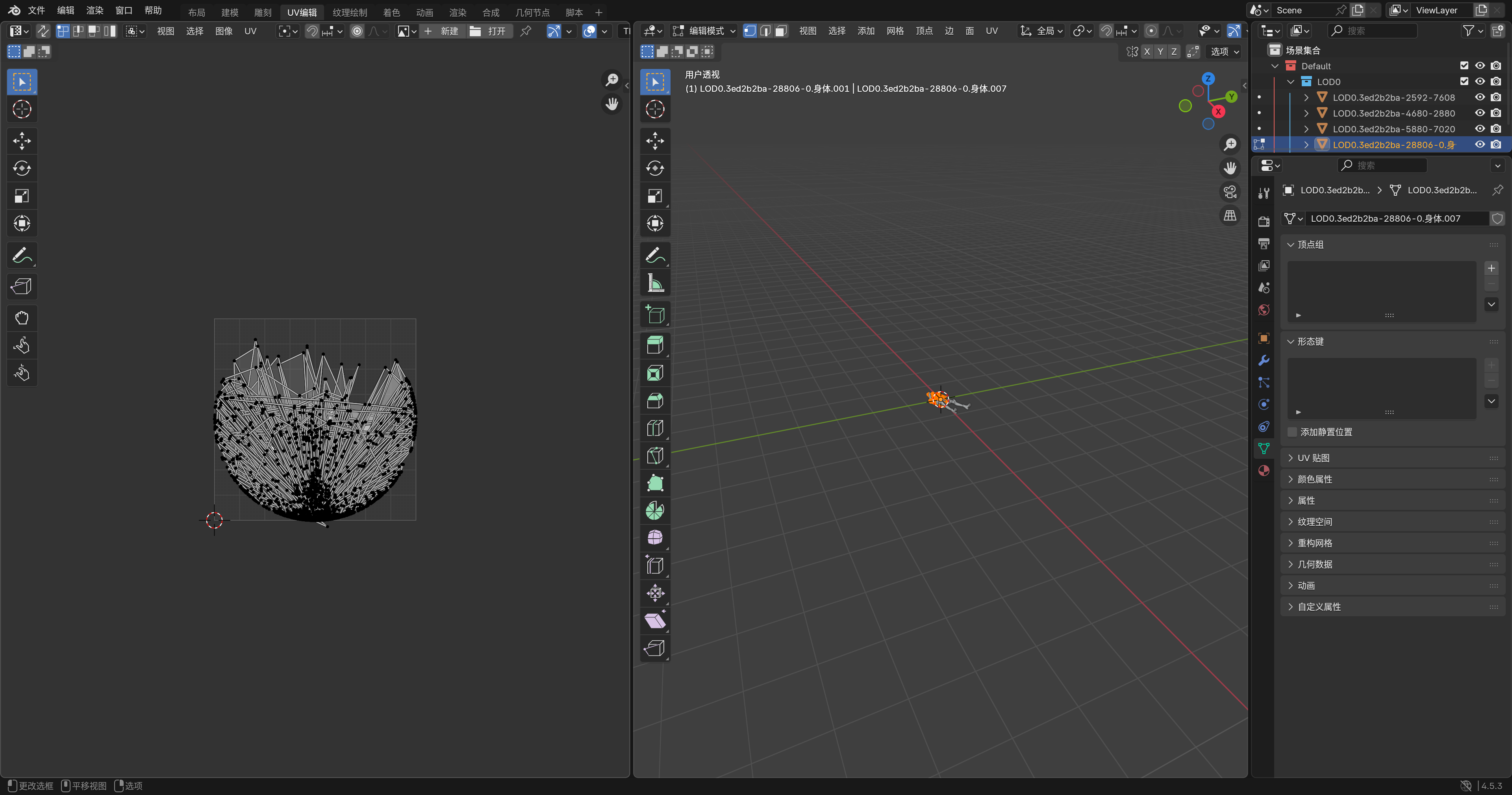This screenshot has height=795, width=1512.
Task: Select the Shear tool
Action: tap(655, 621)
